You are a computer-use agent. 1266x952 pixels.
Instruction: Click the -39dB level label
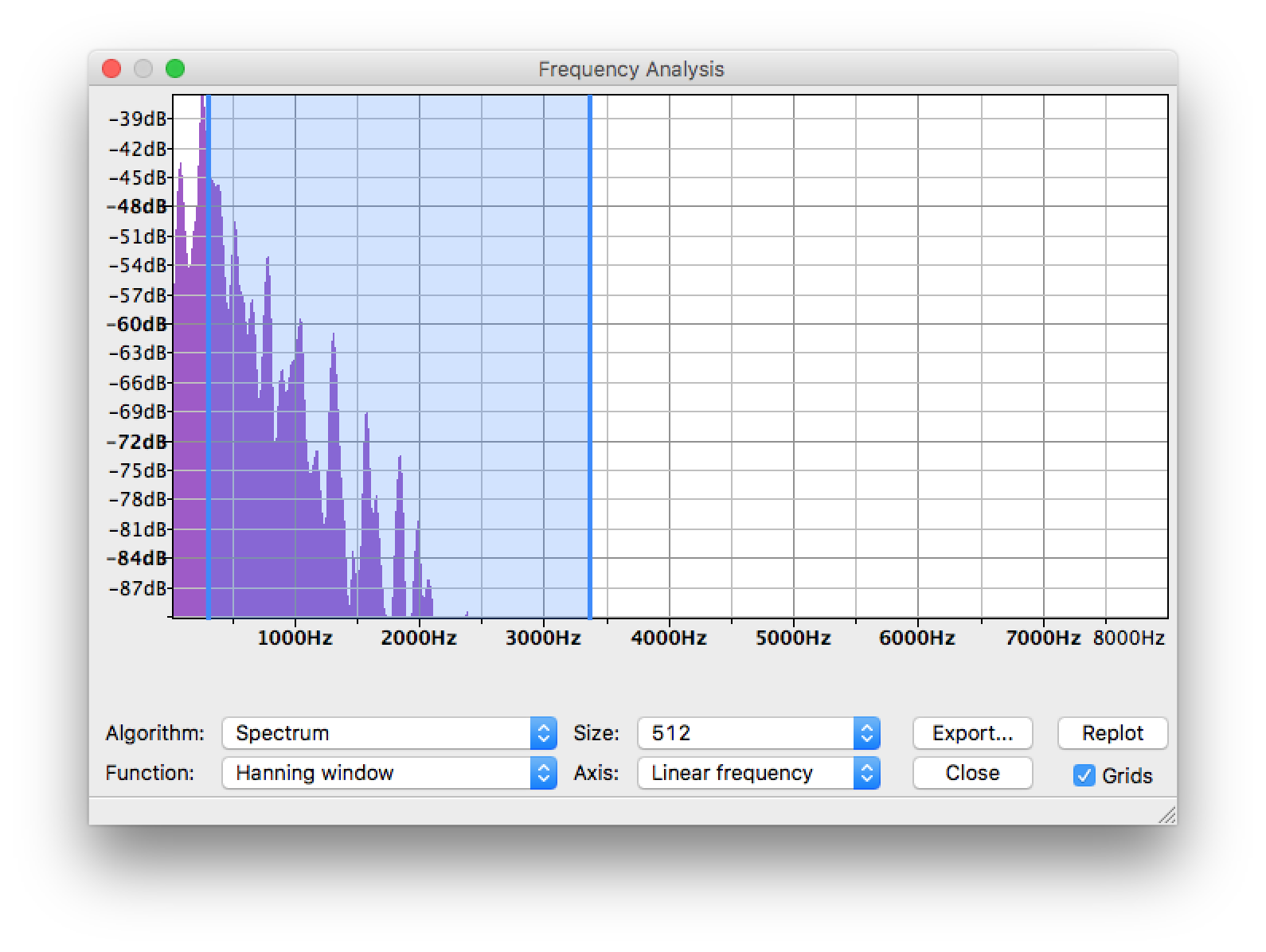[x=138, y=119]
